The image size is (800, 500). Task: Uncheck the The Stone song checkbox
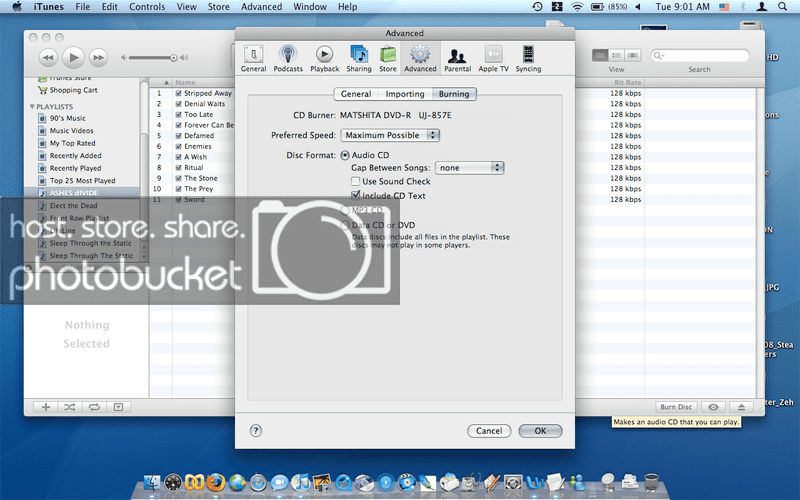click(179, 178)
